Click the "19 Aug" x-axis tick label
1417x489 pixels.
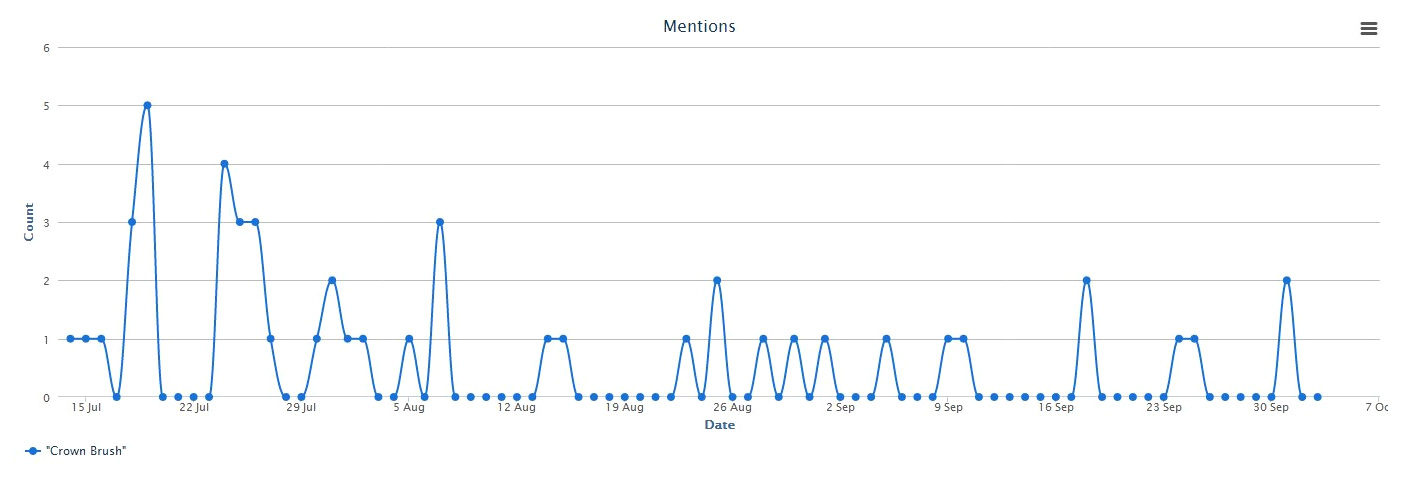(x=625, y=407)
